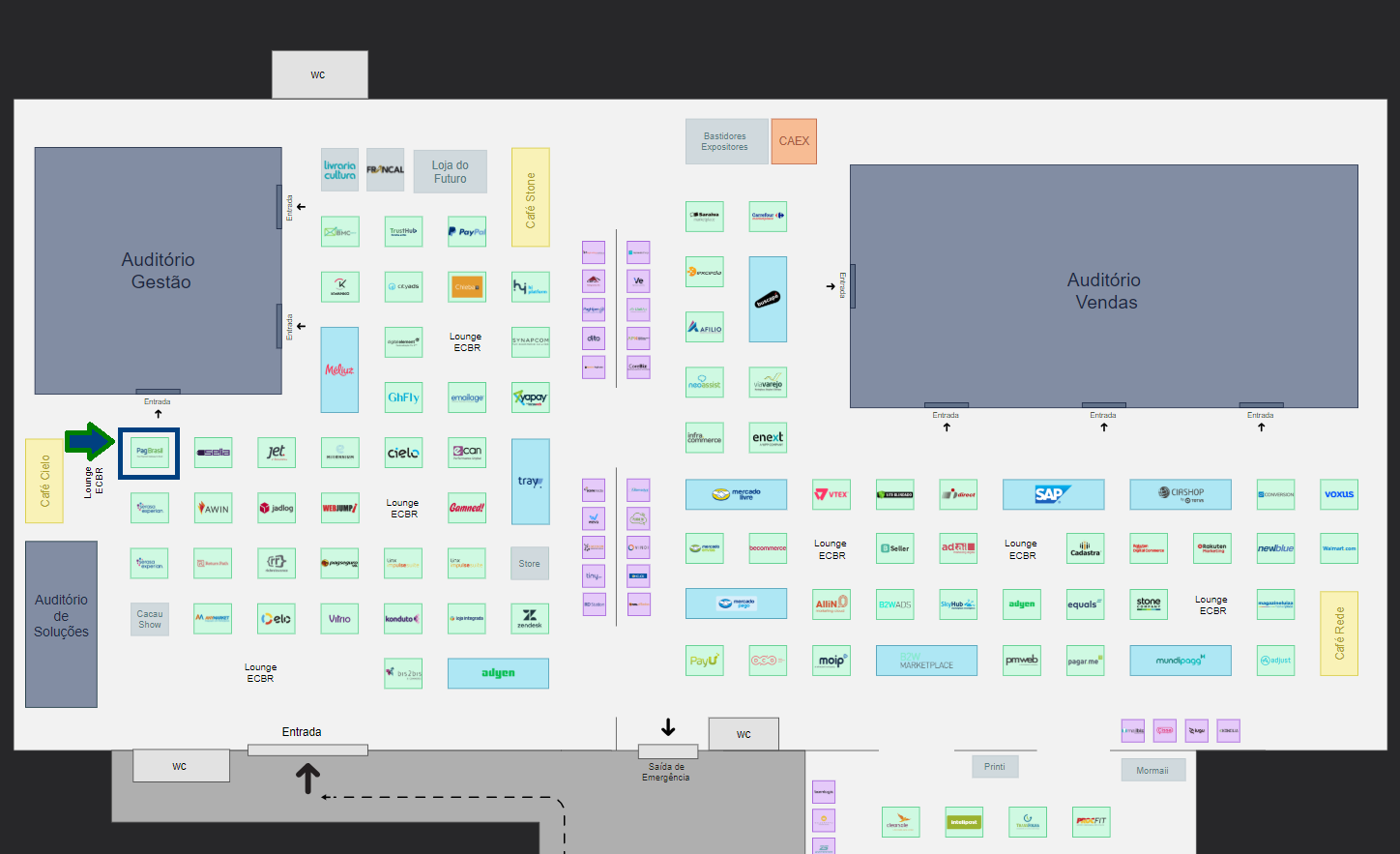1400x854 pixels.
Task: Select the PayPal booth
Action: click(467, 232)
